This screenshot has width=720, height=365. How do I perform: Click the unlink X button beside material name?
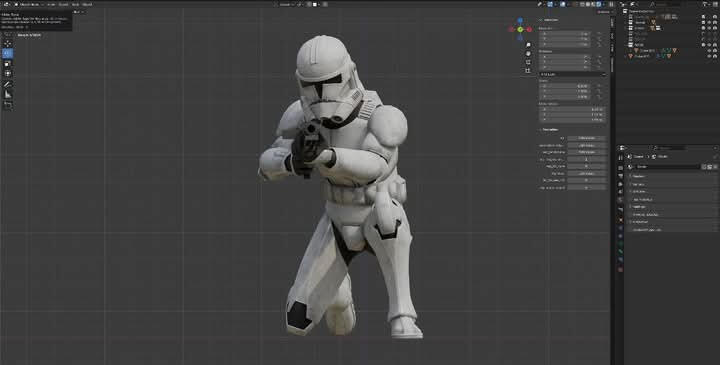pos(715,167)
